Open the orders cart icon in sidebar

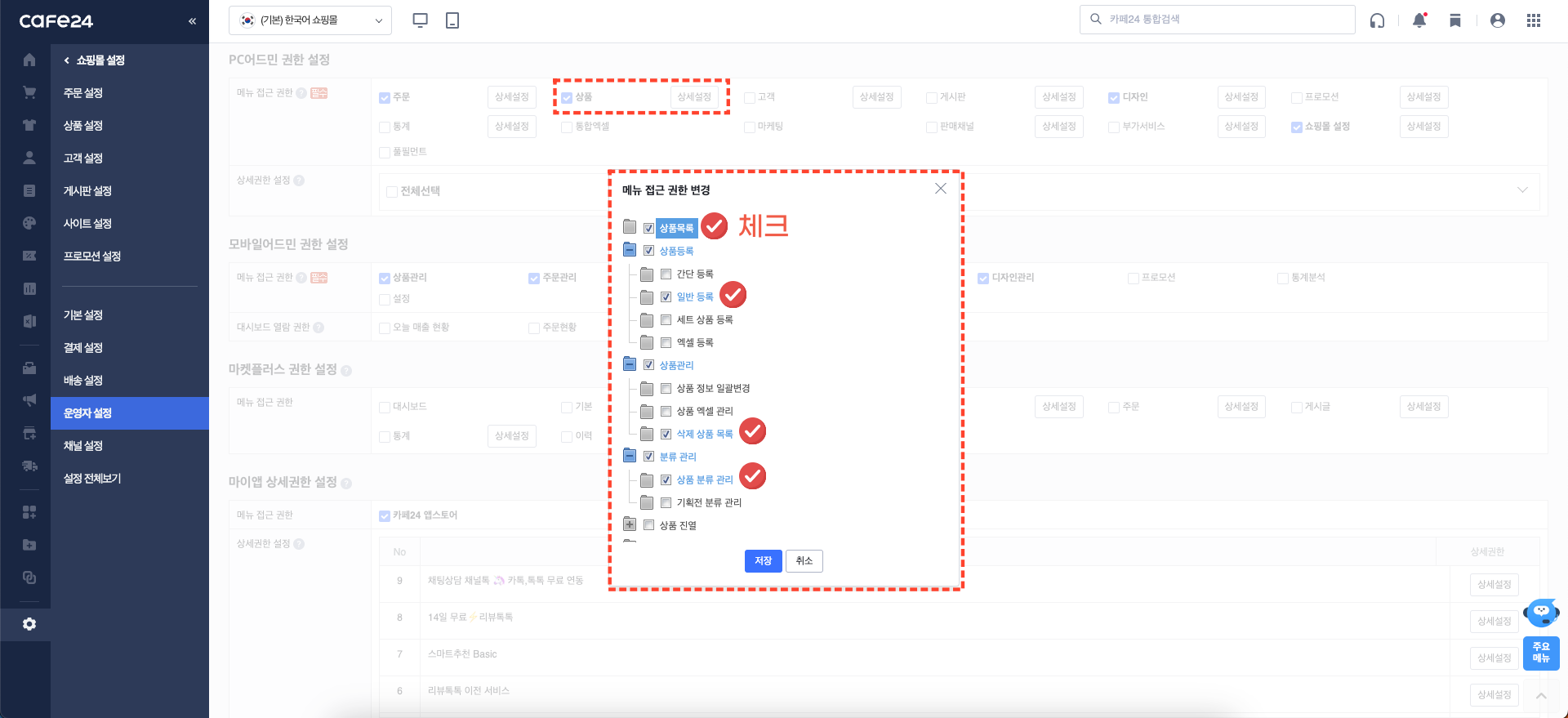[29, 92]
